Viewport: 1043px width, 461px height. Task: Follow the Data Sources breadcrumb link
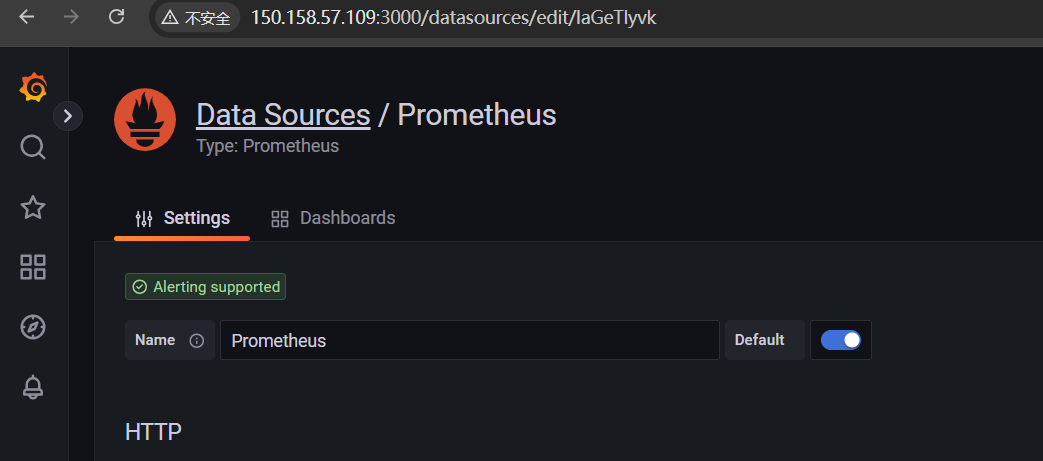click(283, 115)
